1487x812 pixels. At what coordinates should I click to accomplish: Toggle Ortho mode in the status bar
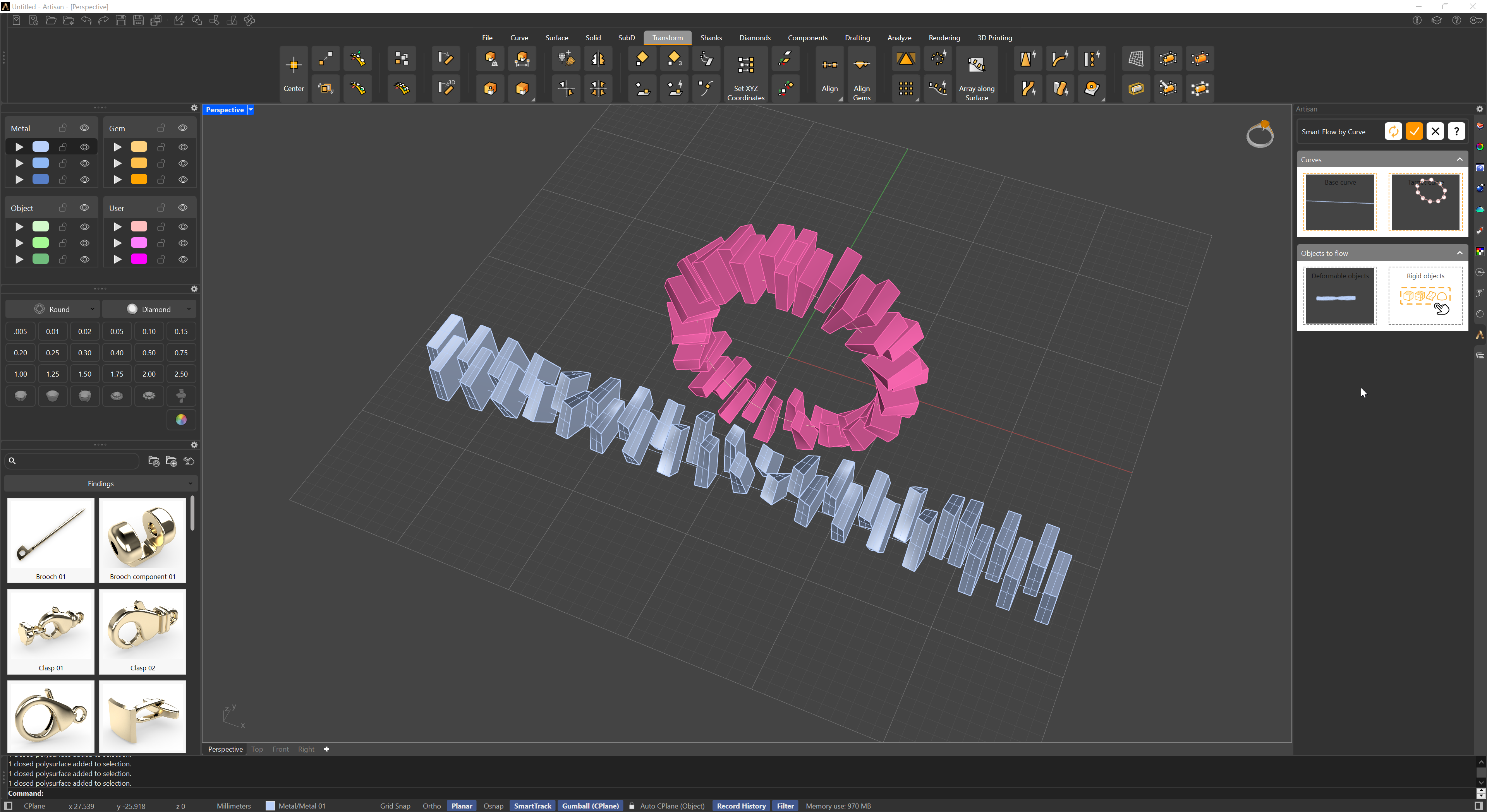tap(431, 806)
